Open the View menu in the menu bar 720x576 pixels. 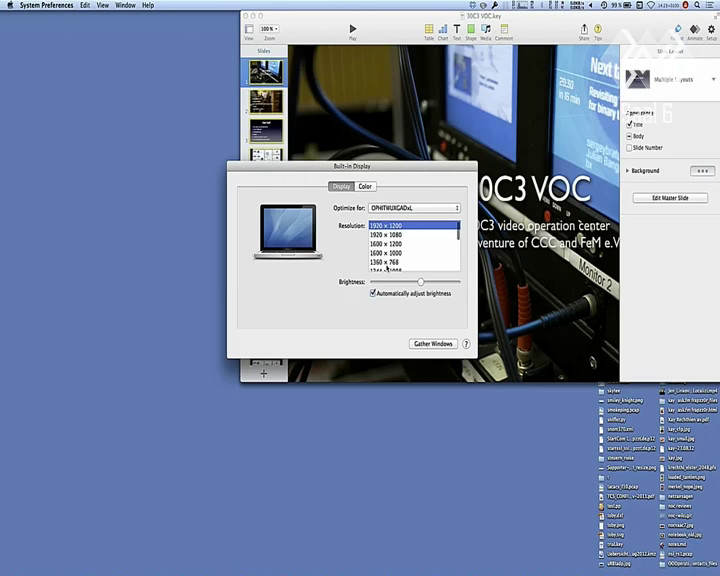click(x=102, y=5)
